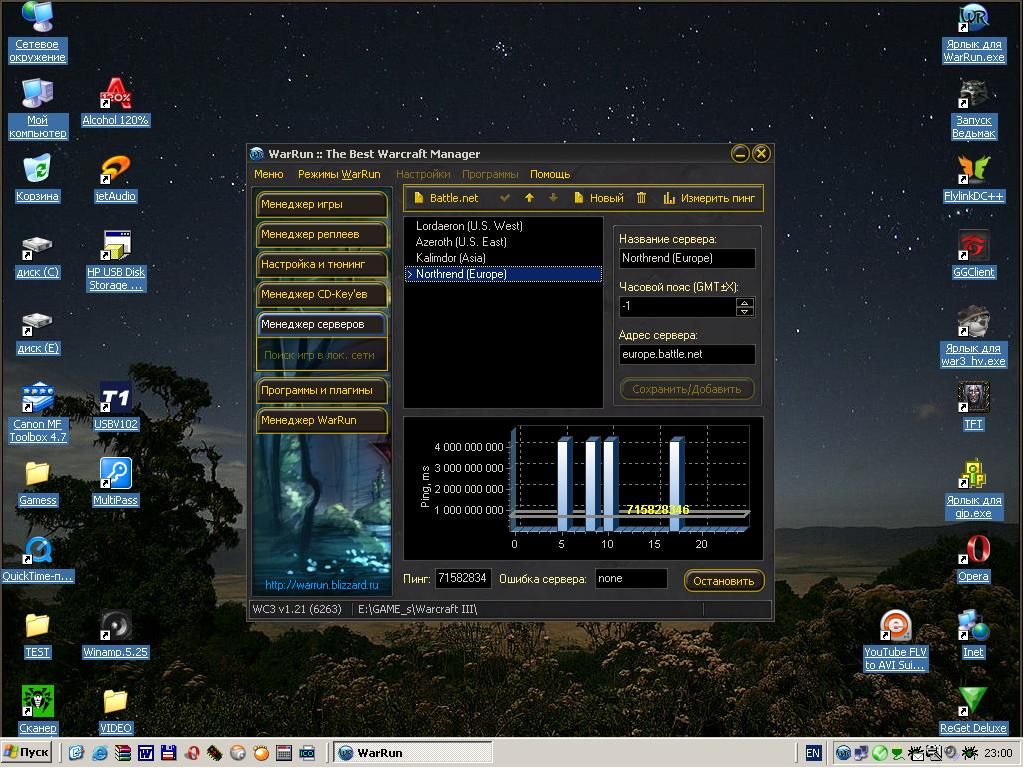
Task: Select Northrend (Europe) server row
Action: click(503, 274)
